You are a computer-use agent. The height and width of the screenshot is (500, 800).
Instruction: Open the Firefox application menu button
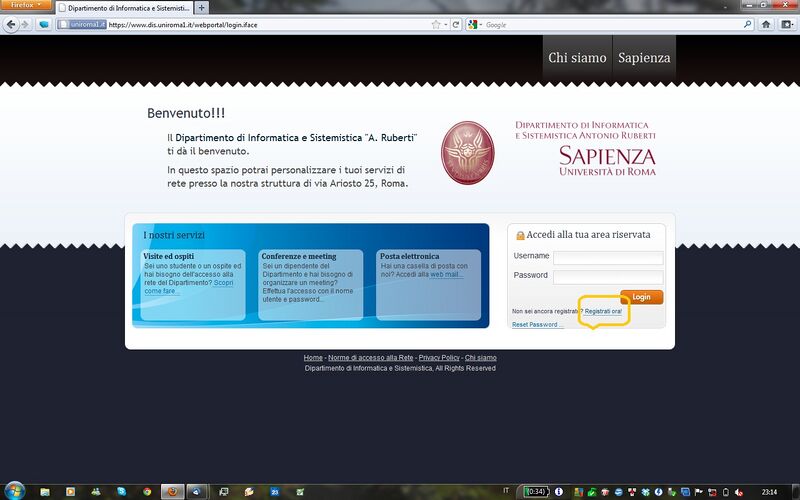(x=26, y=5)
